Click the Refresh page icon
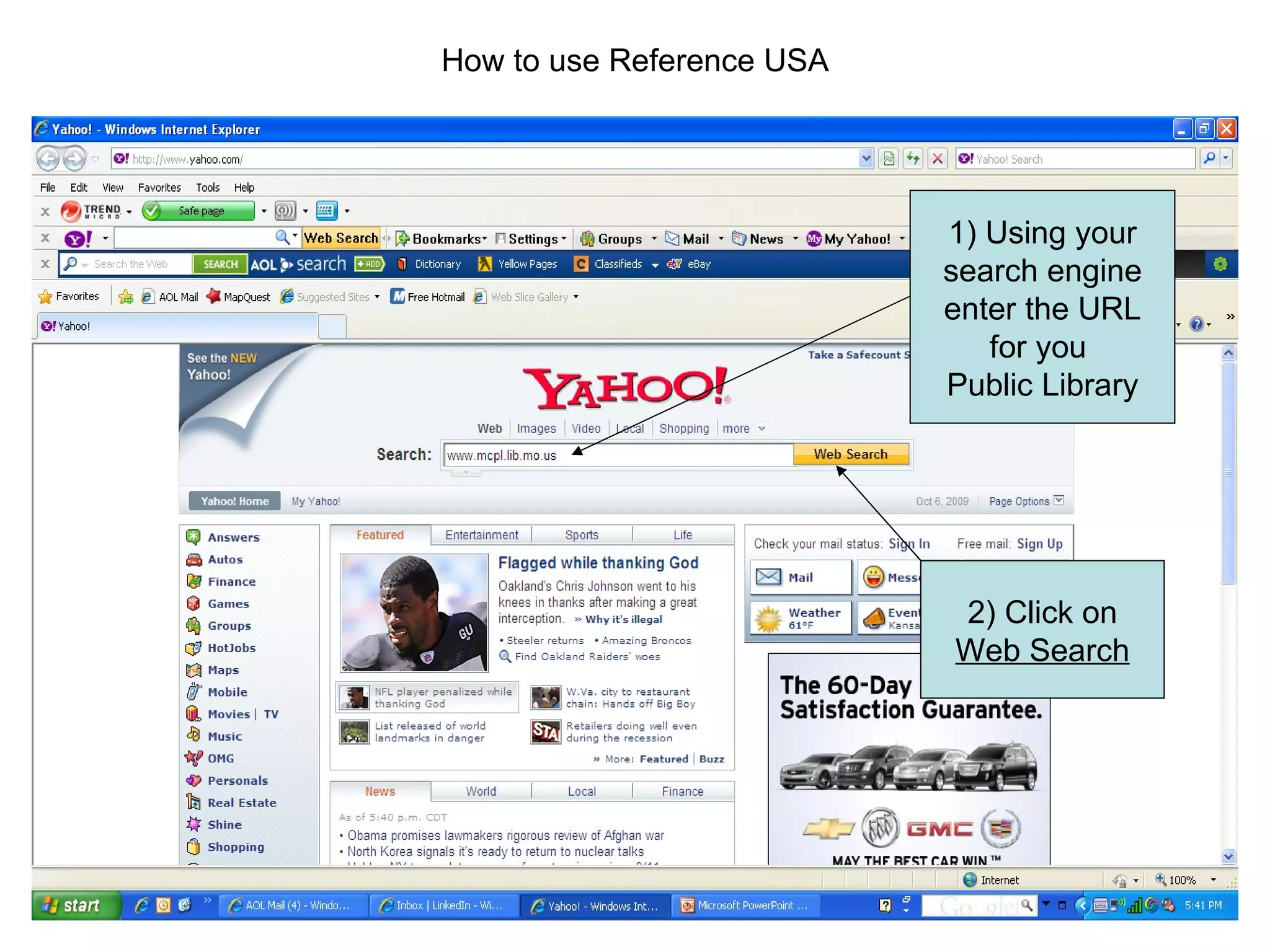 [913, 159]
